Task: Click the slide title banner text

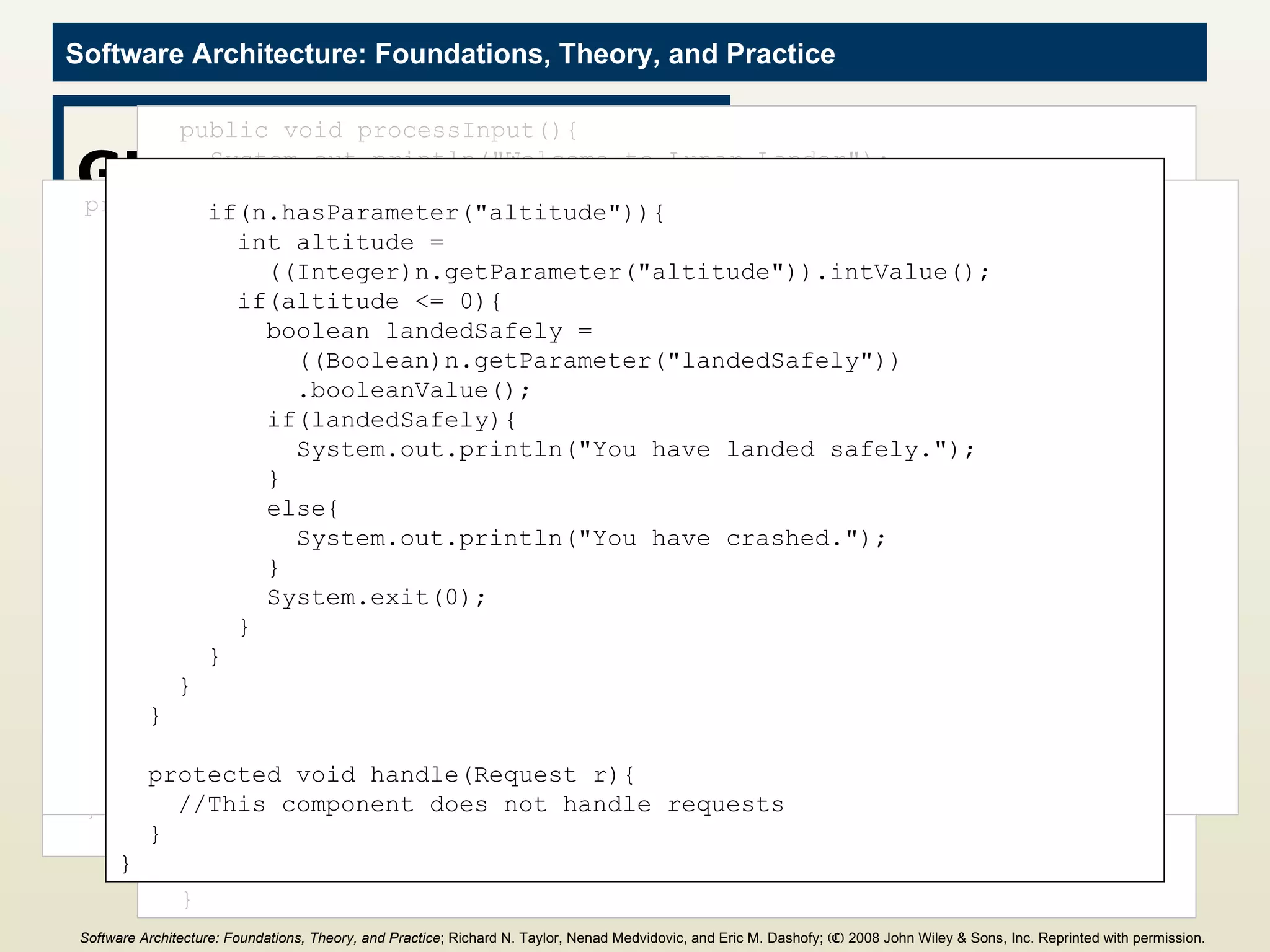Action: [x=450, y=54]
